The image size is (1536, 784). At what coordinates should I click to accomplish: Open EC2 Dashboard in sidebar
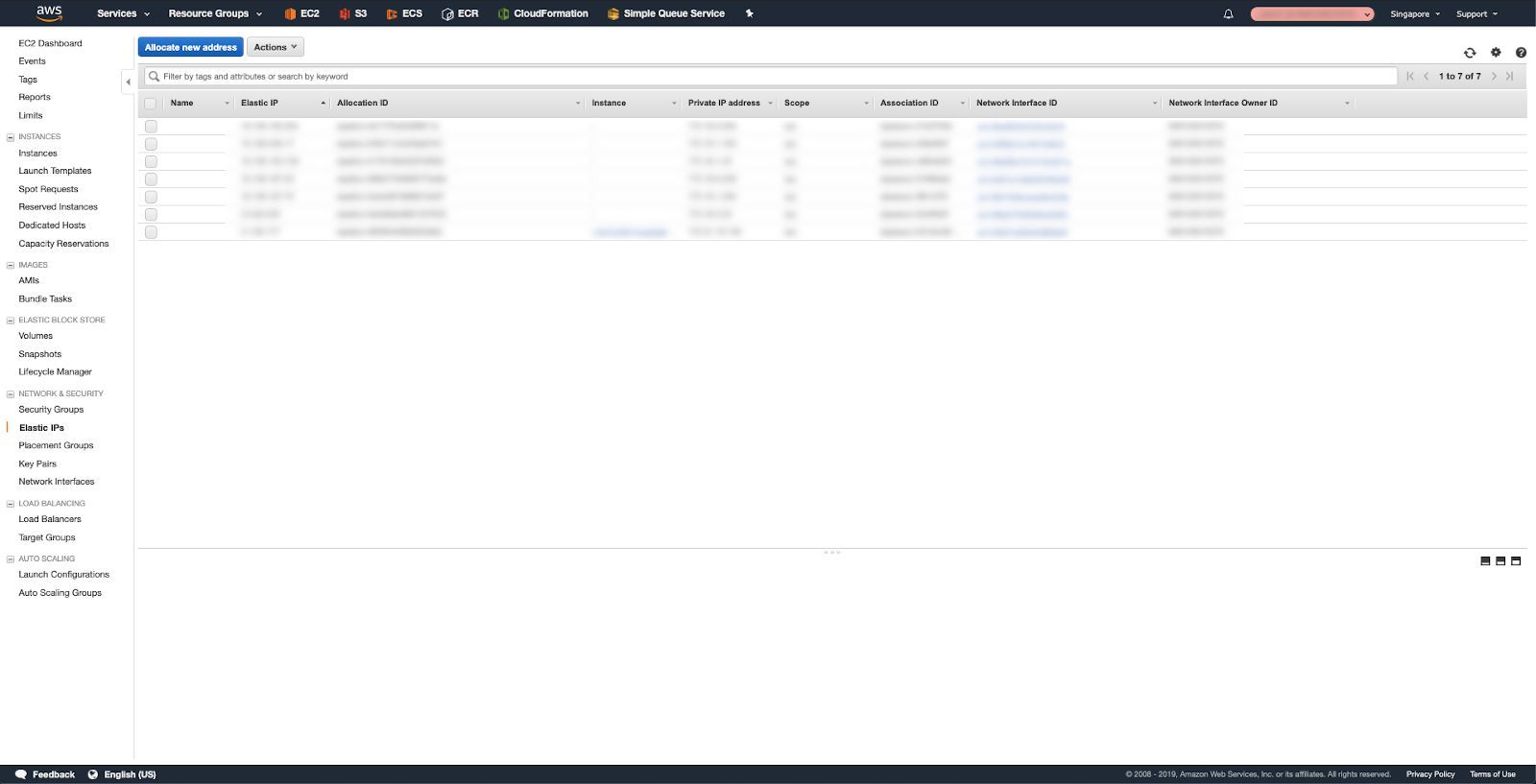click(x=50, y=43)
